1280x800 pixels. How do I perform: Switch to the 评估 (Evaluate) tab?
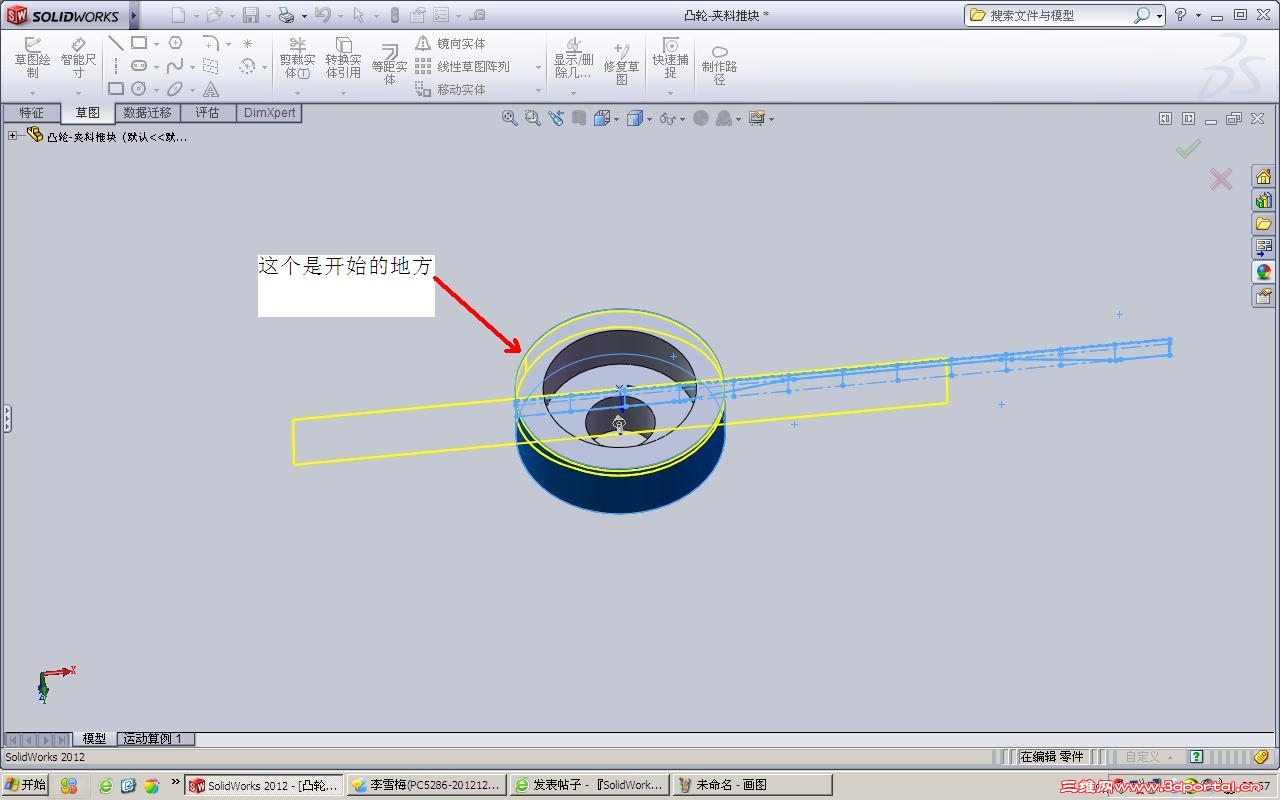click(x=207, y=113)
